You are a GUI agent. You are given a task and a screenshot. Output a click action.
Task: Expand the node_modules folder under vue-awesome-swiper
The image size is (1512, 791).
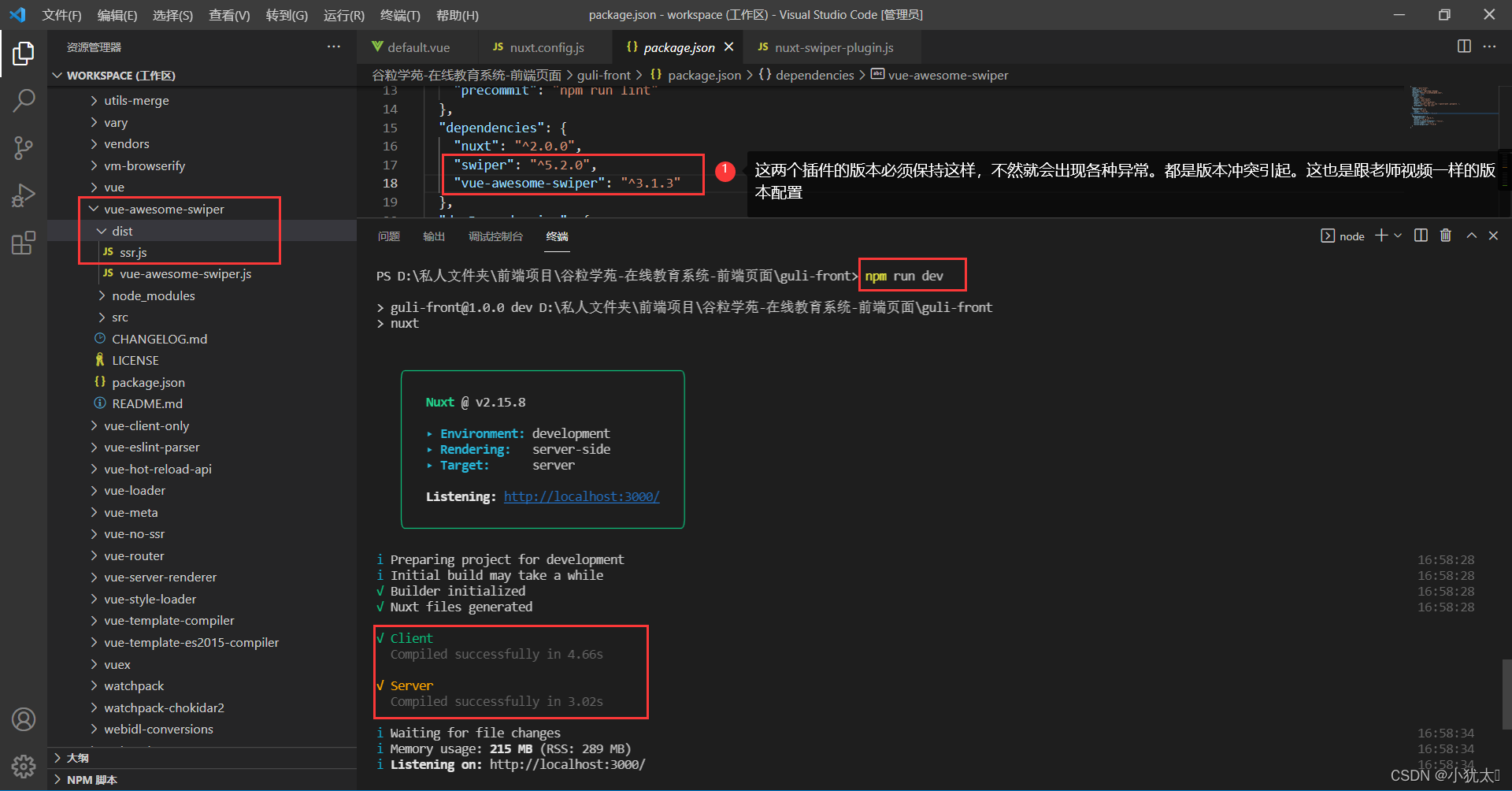(202, 295)
